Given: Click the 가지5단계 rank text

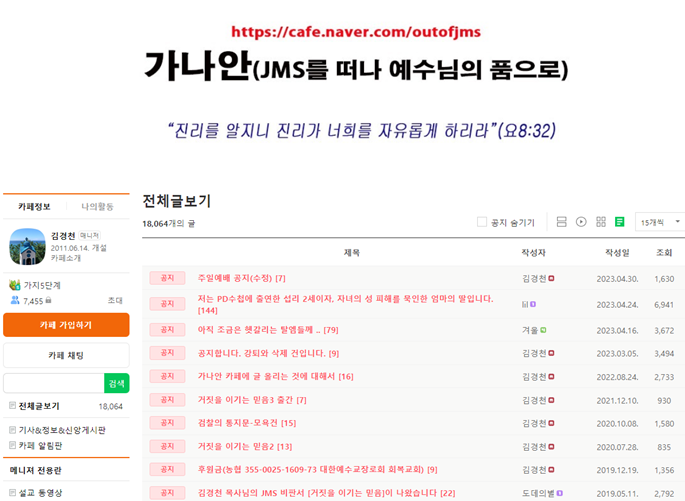Looking at the screenshot, I should tap(42, 285).
